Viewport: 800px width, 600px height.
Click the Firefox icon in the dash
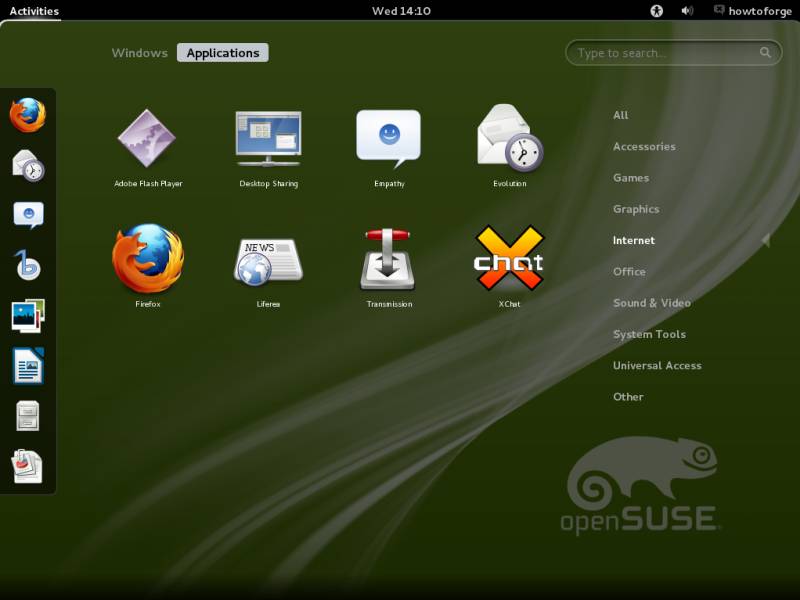(28, 115)
